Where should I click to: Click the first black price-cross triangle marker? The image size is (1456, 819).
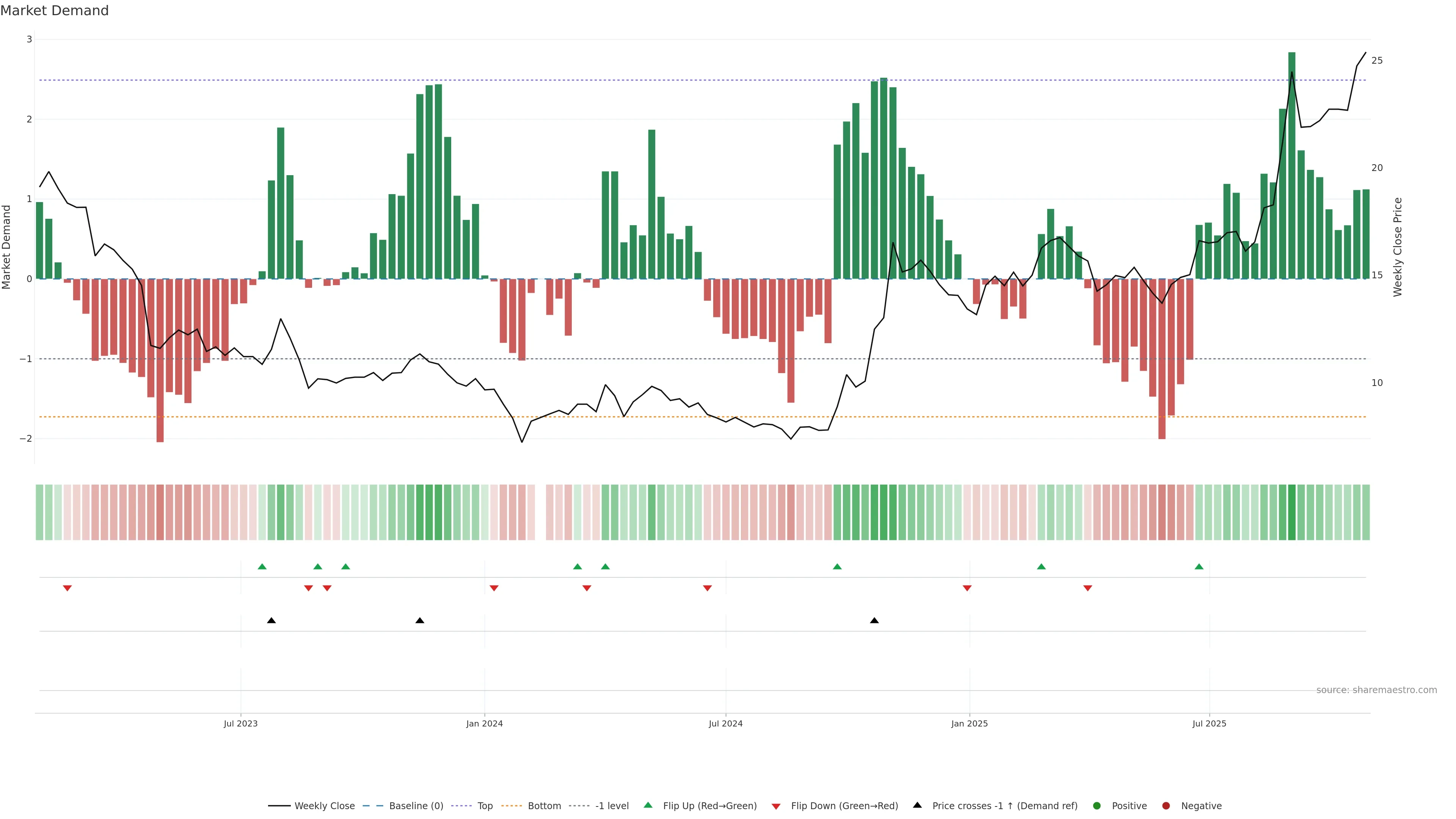point(271,621)
